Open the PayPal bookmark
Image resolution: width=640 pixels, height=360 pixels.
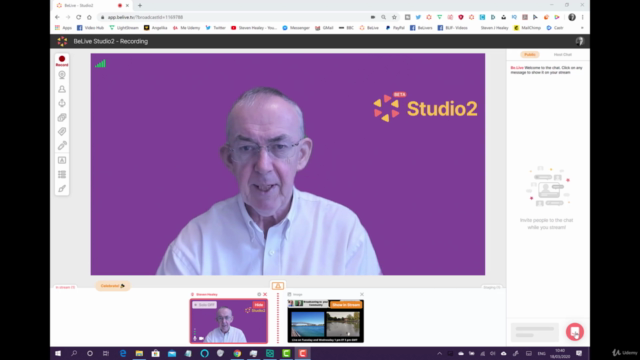[x=395, y=28]
